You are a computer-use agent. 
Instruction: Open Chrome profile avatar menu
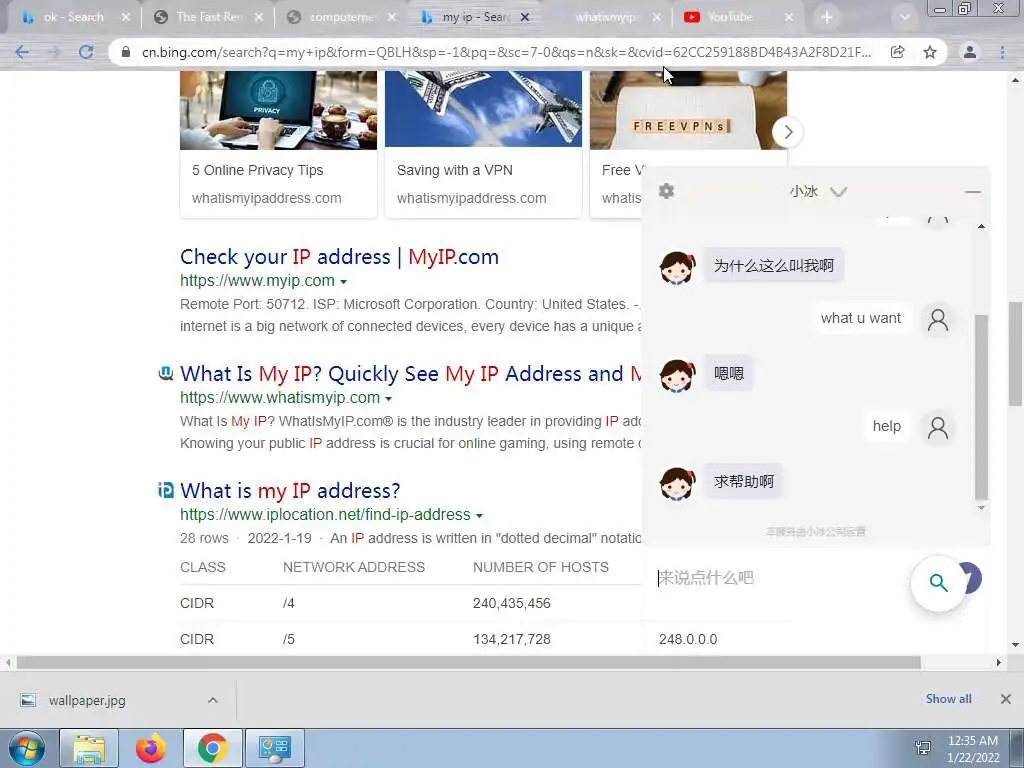pyautogui.click(x=970, y=52)
